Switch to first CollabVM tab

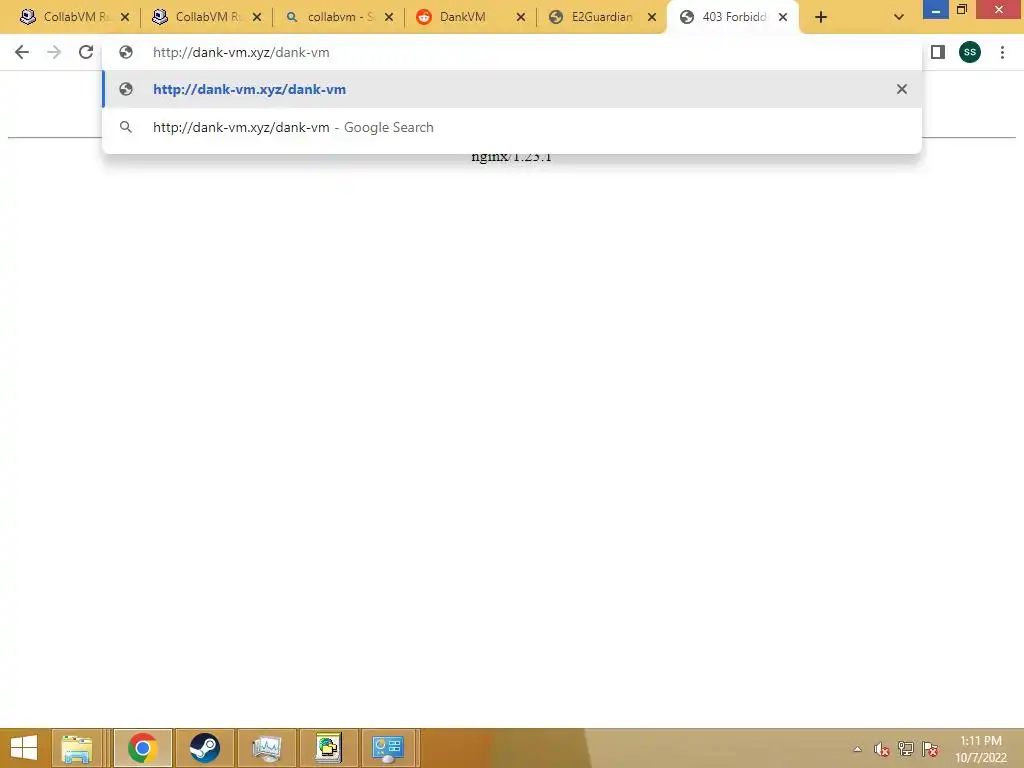(74, 17)
